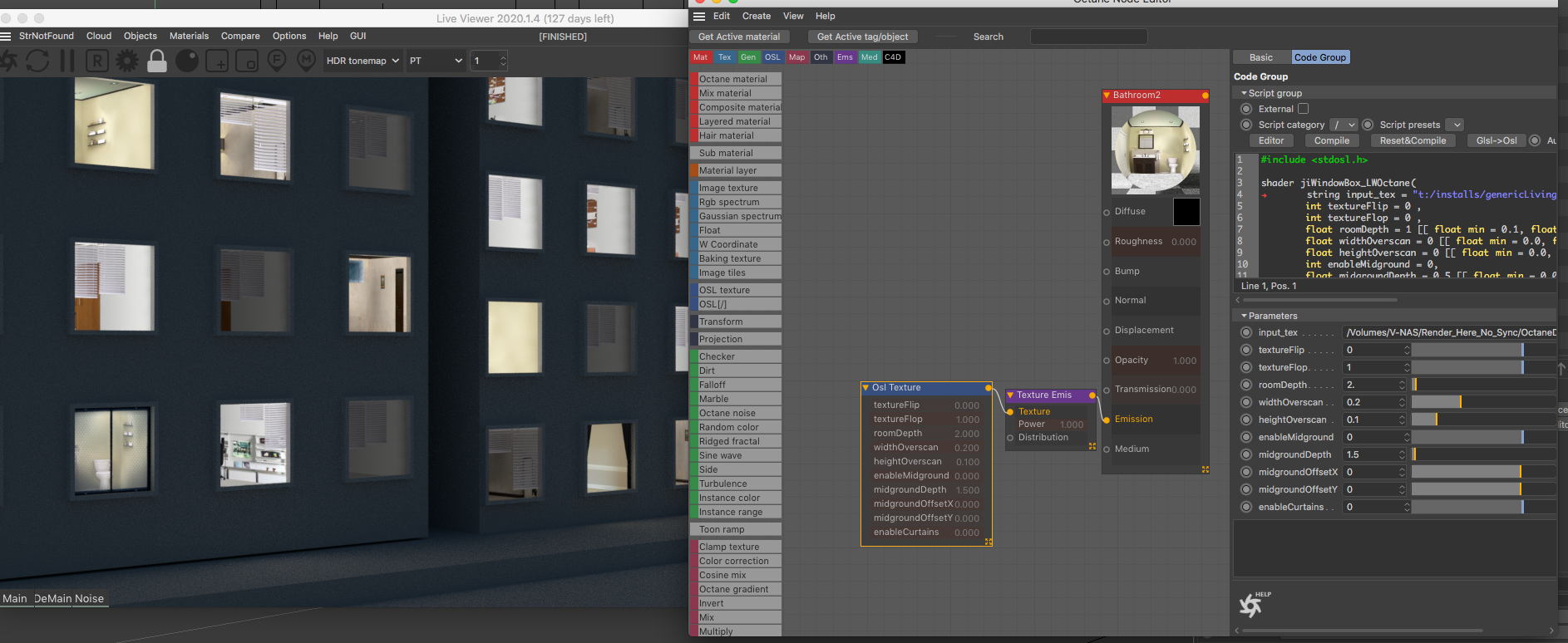The height and width of the screenshot is (643, 1568).
Task: Collapse the Script group section
Action: tap(1245, 93)
